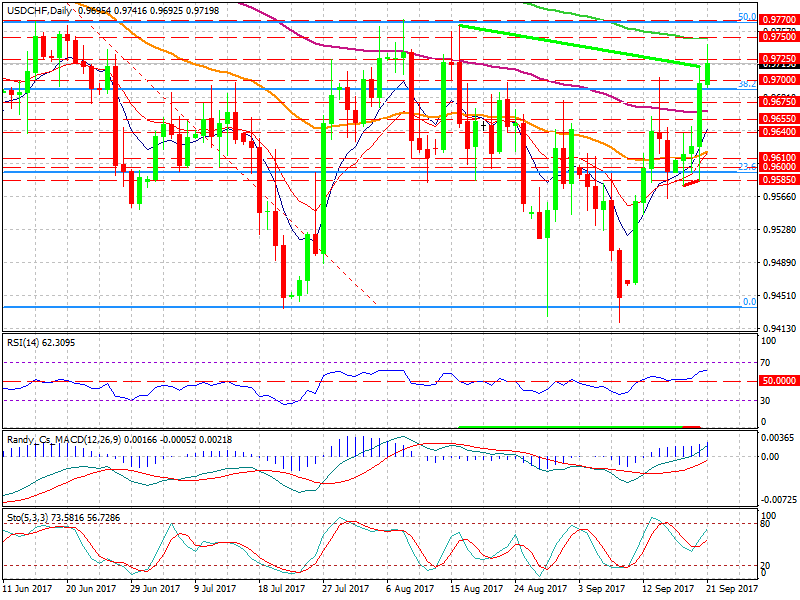Click the RSI 50.0000 red level tag

778,381
